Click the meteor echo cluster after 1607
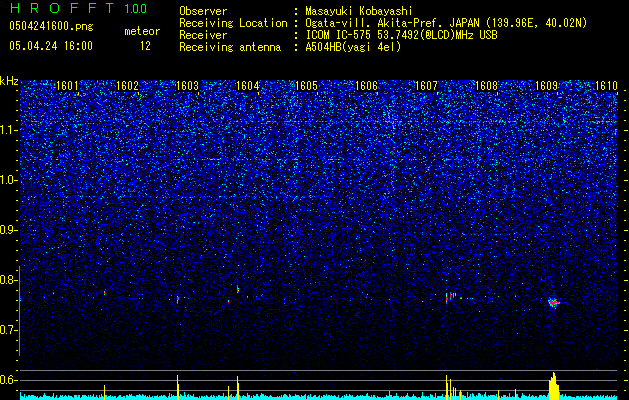This screenshot has height=400, width=629. (x=451, y=297)
